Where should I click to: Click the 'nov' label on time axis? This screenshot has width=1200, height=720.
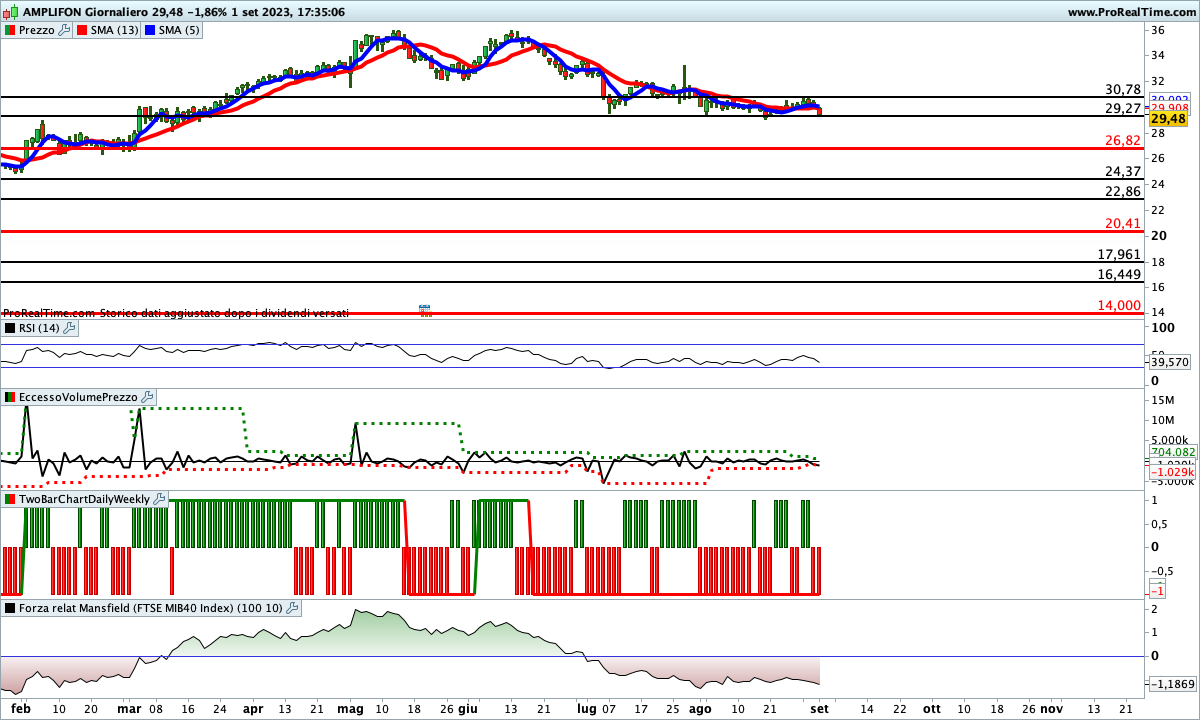[1051, 707]
